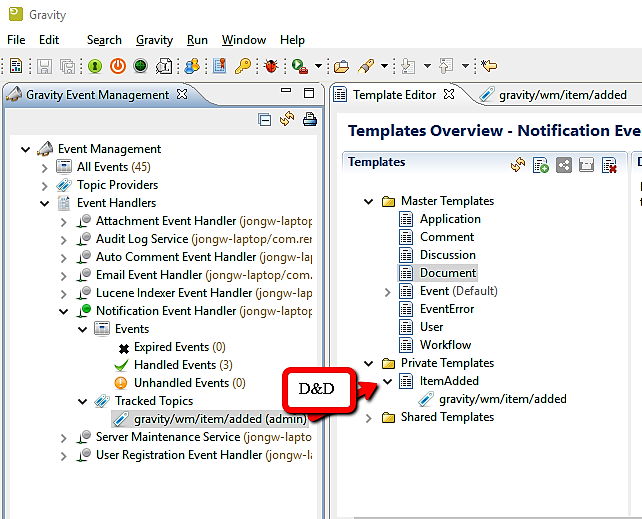Select the Handled Events (3) item
Viewport: 642px width, 519px height.
coord(182,365)
